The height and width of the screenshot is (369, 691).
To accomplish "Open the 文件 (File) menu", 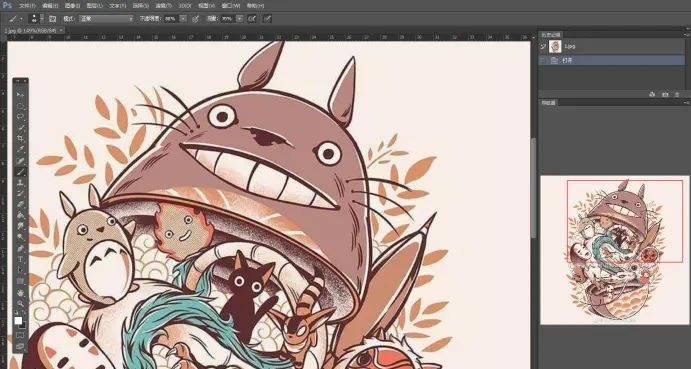I will 28,6.
